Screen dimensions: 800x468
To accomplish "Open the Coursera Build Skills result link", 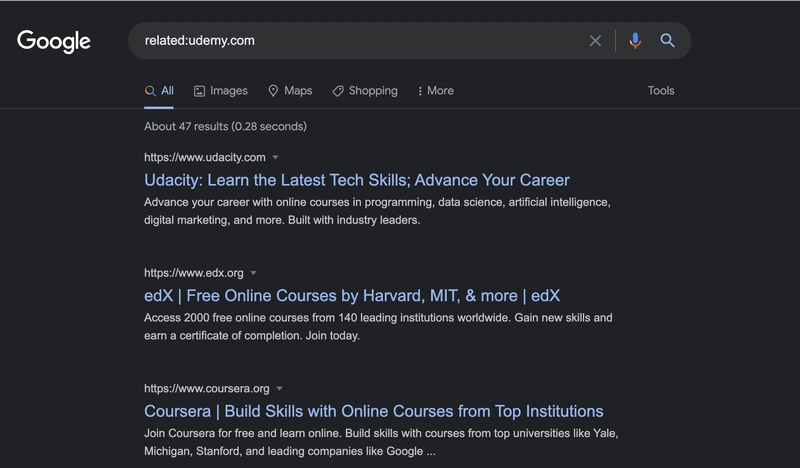I will tap(373, 411).
